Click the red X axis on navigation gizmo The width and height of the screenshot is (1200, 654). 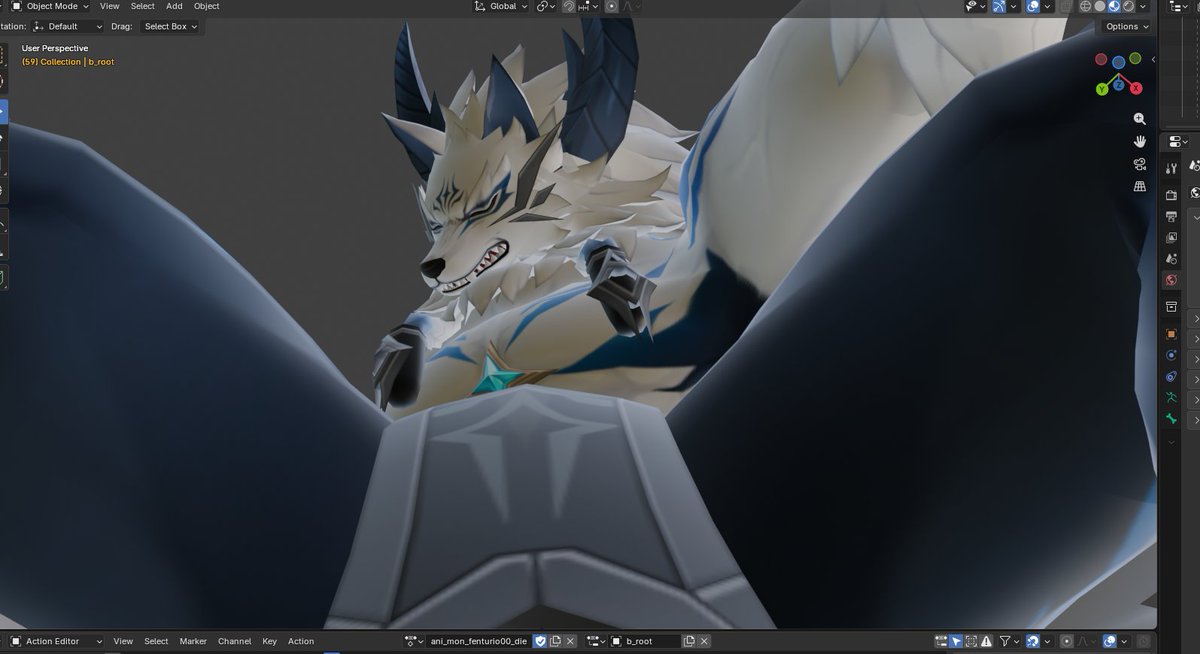point(1136,89)
